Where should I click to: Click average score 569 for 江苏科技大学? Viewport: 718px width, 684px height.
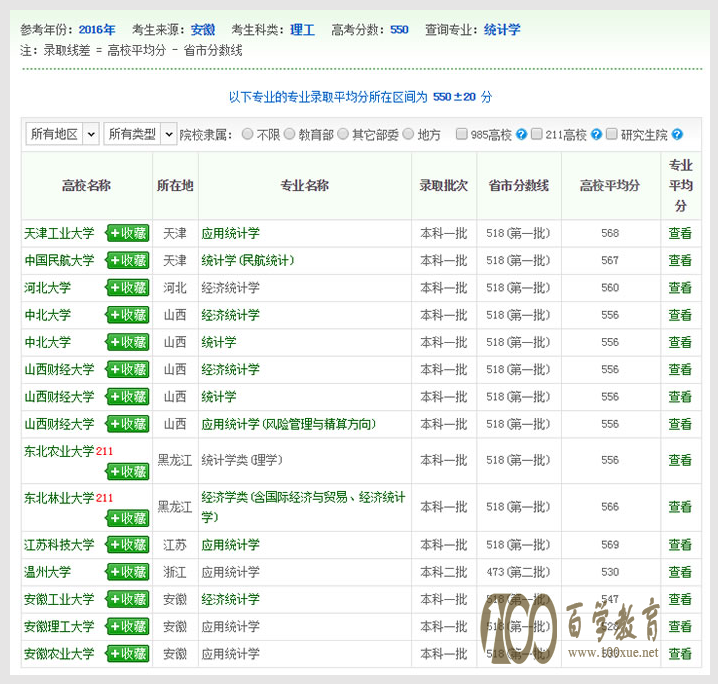[610, 544]
